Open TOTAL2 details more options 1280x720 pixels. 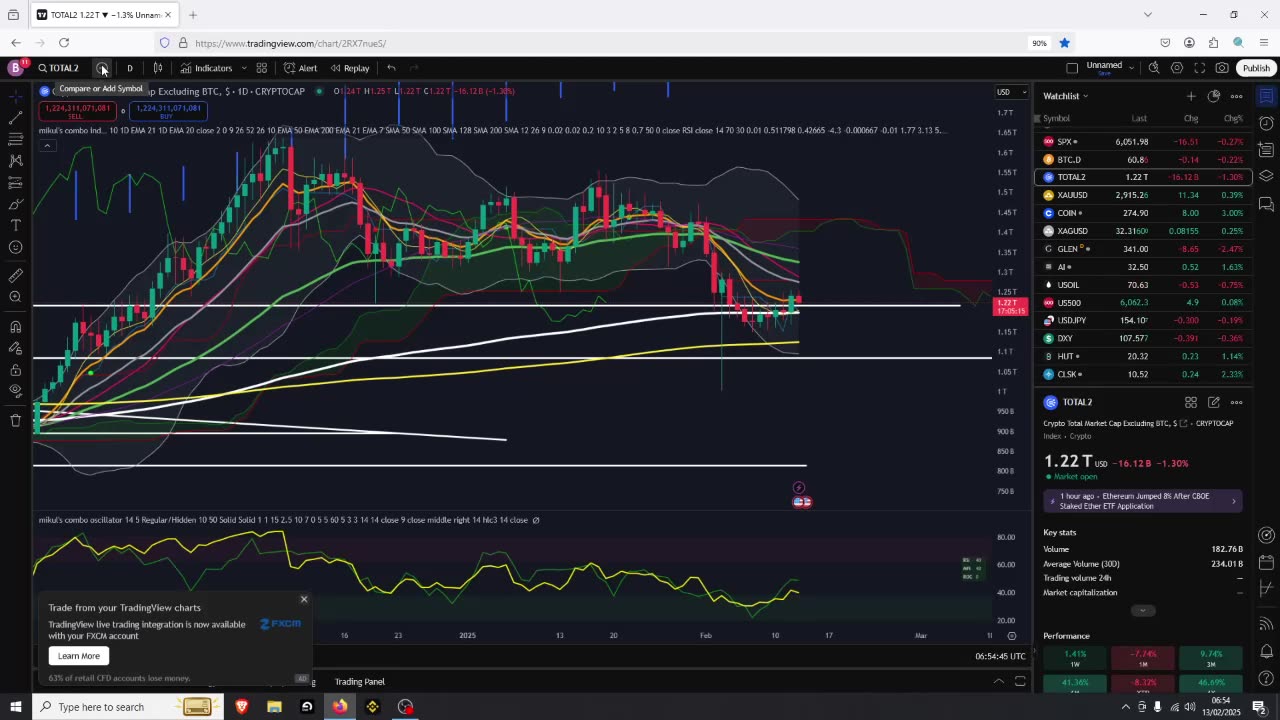1237,402
